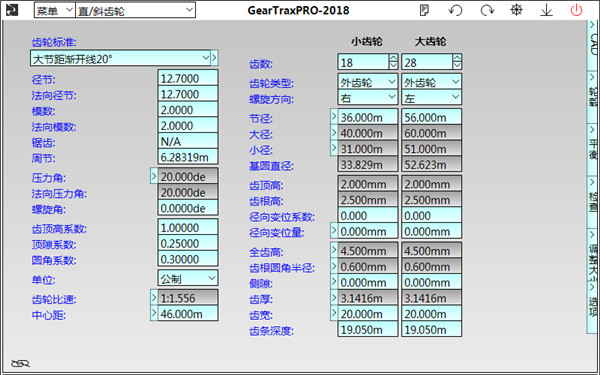Viewport: 600px width, 375px height.
Task: Click the arrow beside 侧隙 value
Action: tap(334, 282)
